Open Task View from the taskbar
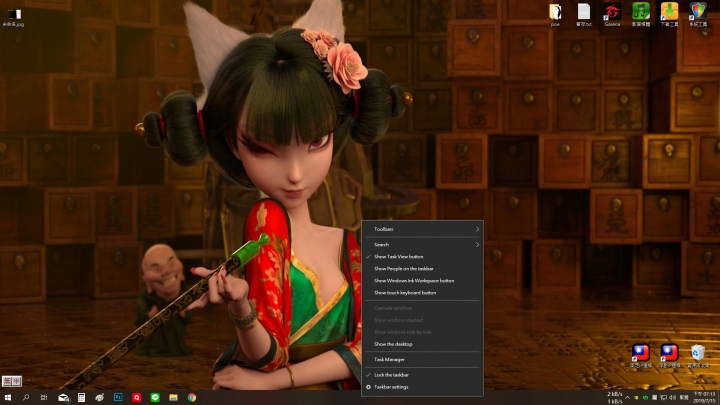720x405 pixels. click(x=44, y=398)
